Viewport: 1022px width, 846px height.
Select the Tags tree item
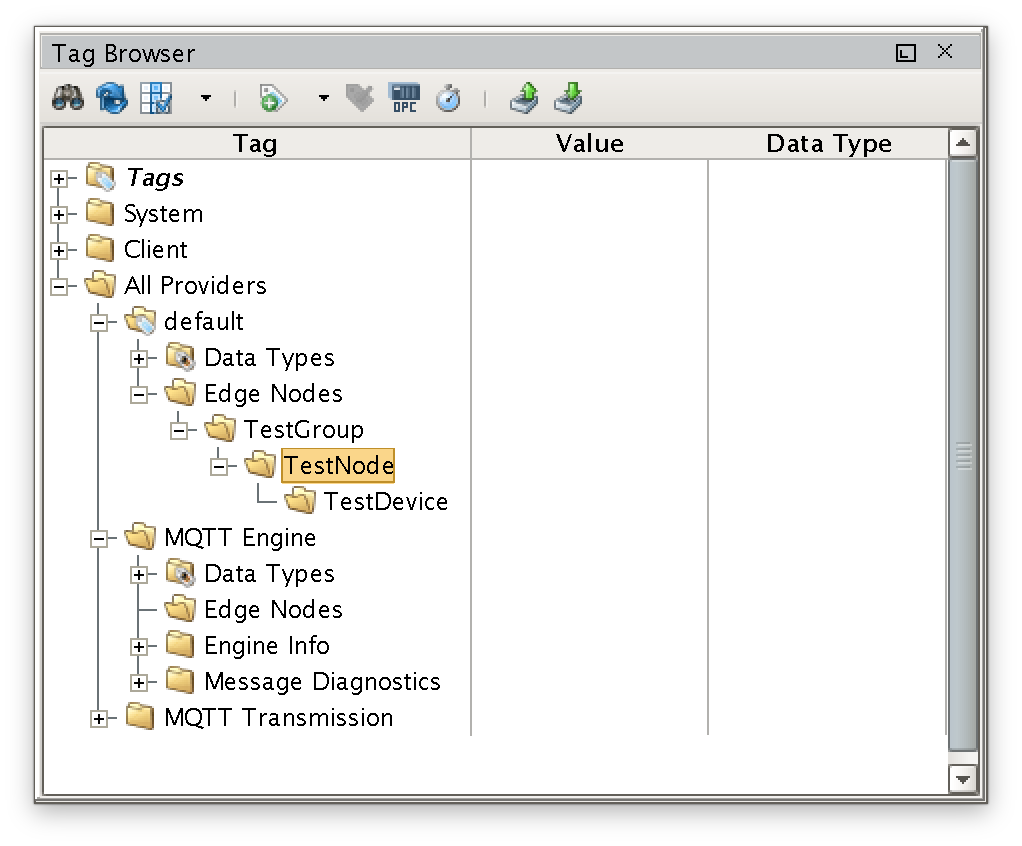154,177
